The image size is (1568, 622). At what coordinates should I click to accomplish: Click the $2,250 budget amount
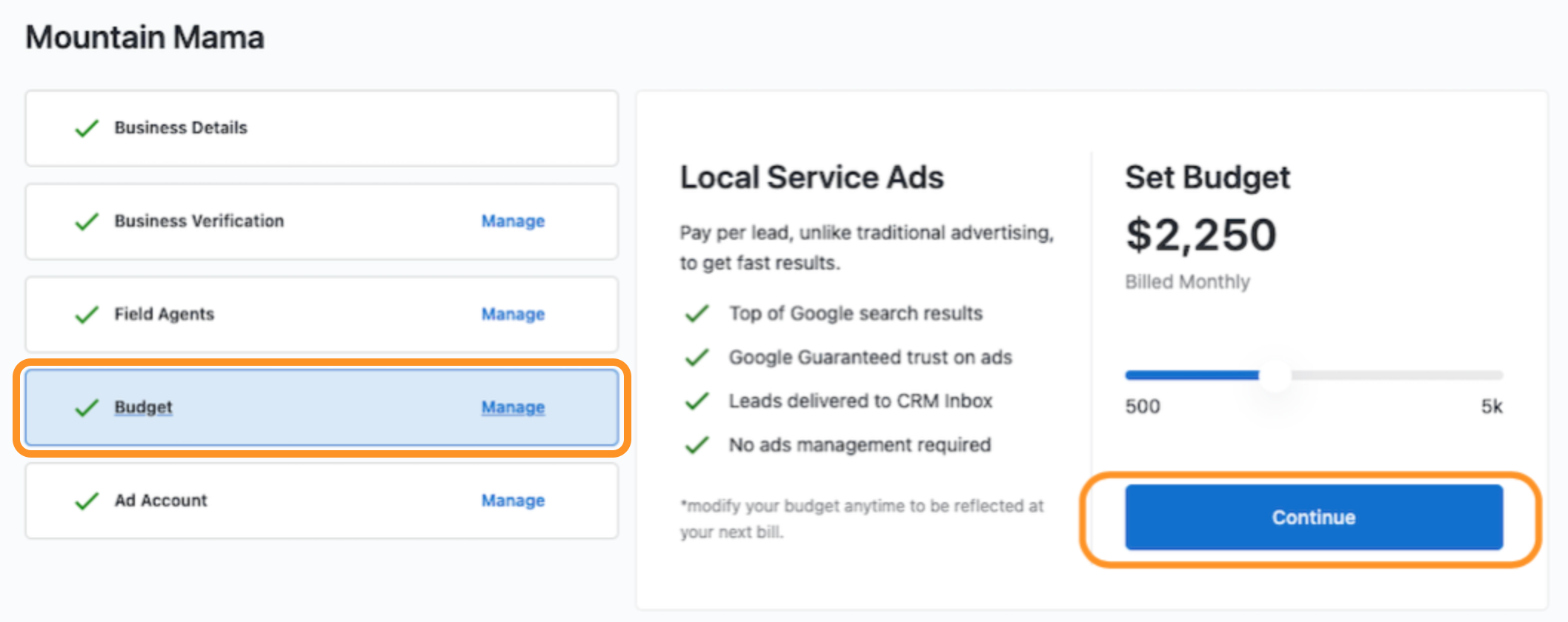[x=1201, y=235]
